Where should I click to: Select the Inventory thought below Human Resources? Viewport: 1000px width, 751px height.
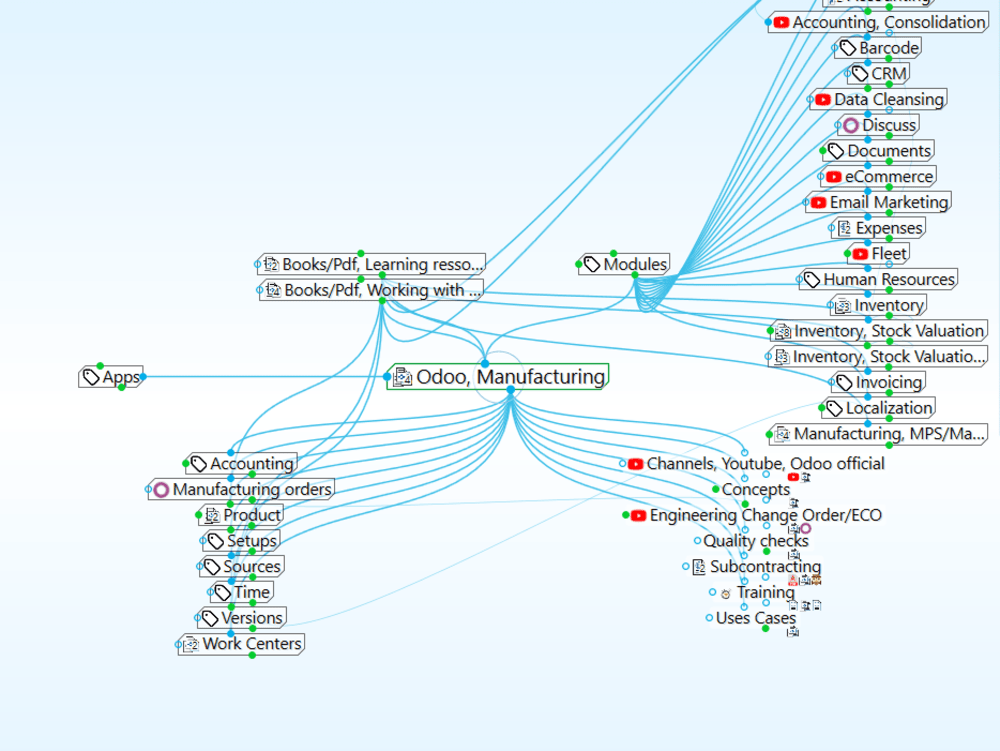[889, 305]
